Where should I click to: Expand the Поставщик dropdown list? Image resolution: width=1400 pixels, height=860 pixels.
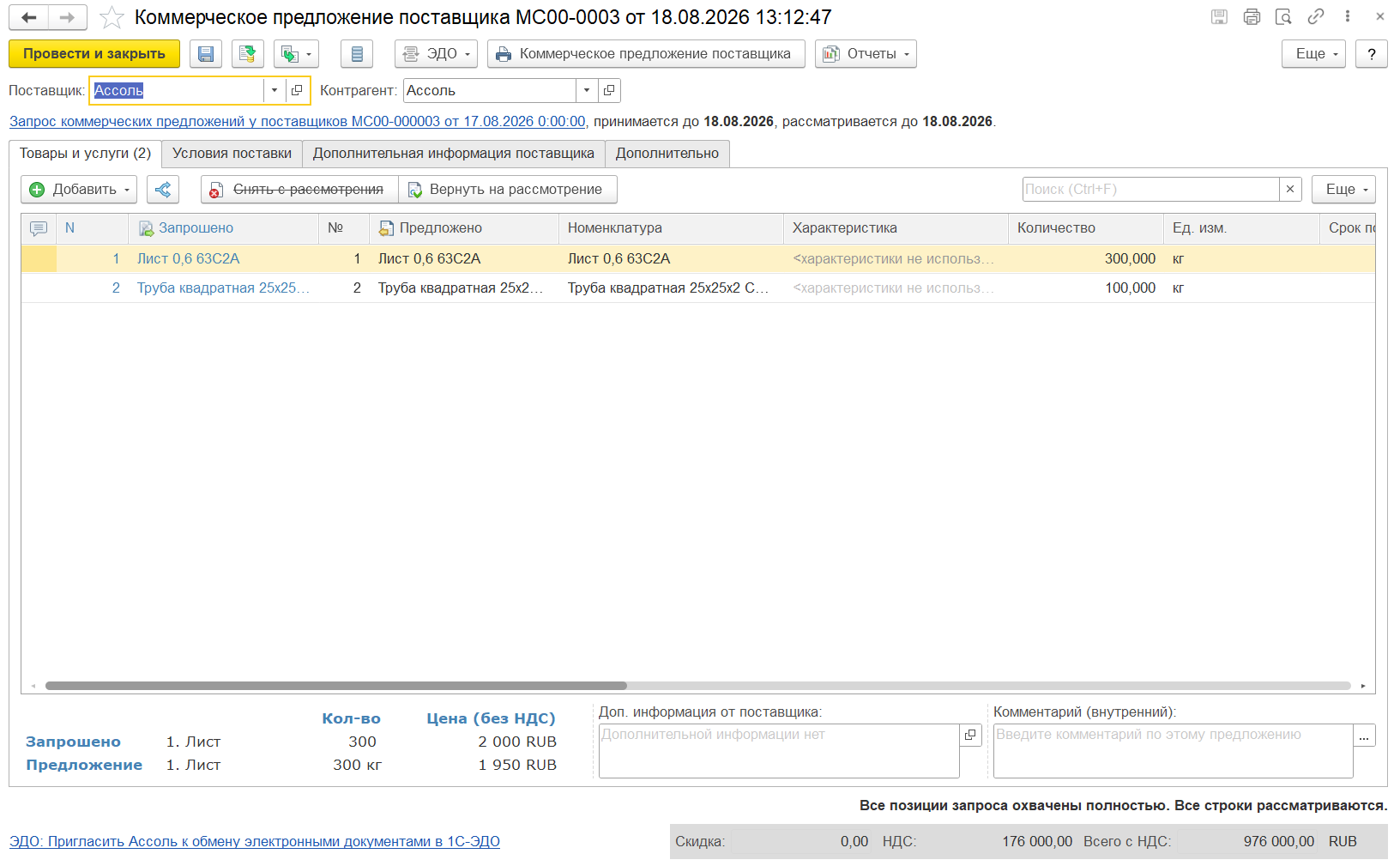pyautogui.click(x=275, y=90)
